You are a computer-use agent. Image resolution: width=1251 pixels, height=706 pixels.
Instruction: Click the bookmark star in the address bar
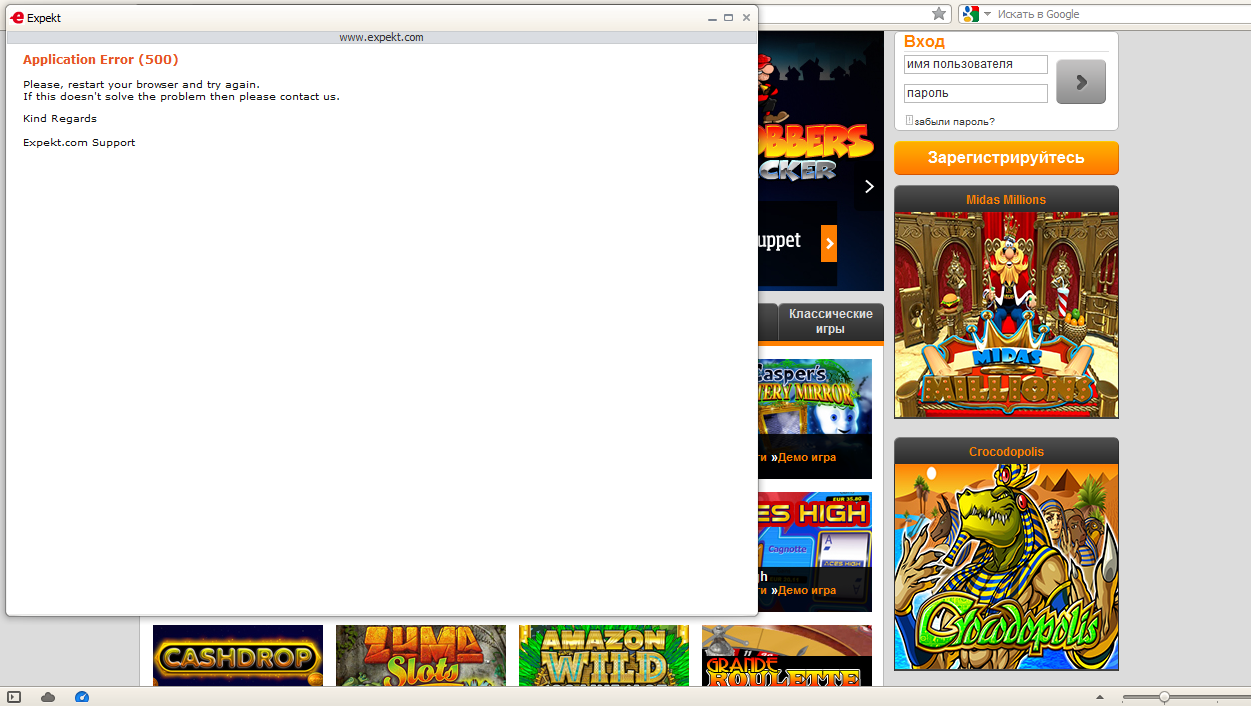(939, 14)
